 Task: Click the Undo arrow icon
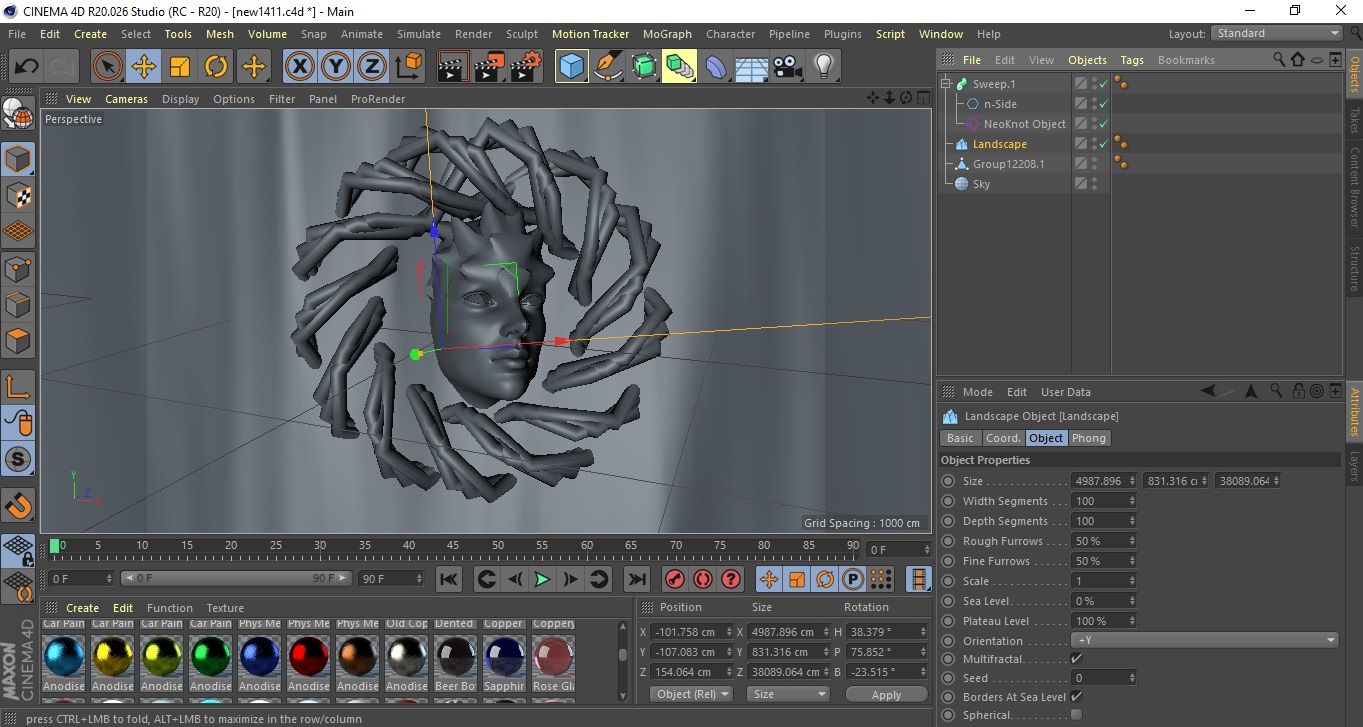[27, 67]
